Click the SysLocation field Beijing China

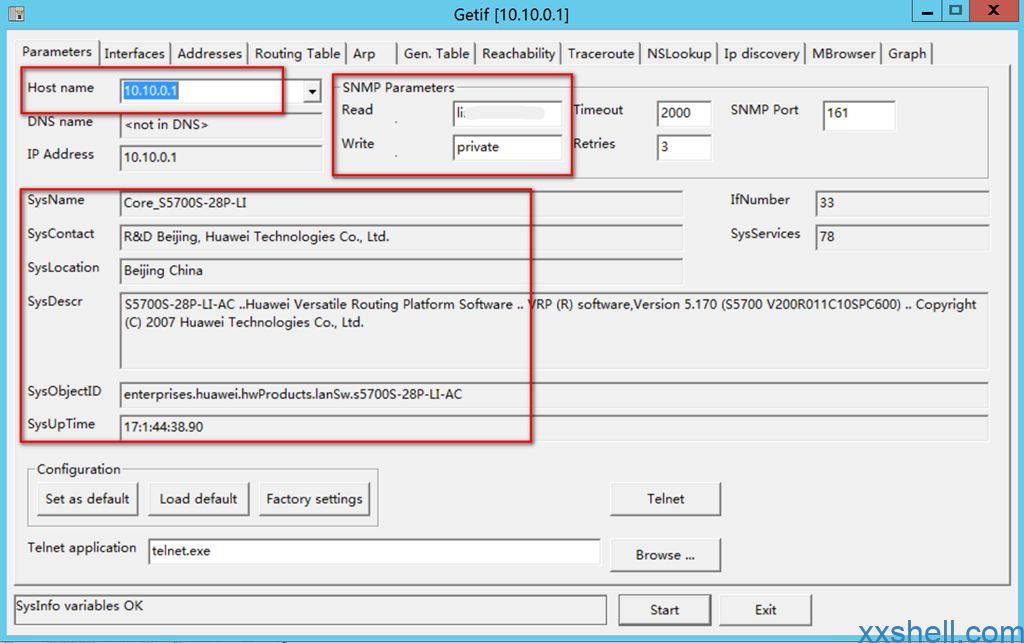click(x=402, y=271)
